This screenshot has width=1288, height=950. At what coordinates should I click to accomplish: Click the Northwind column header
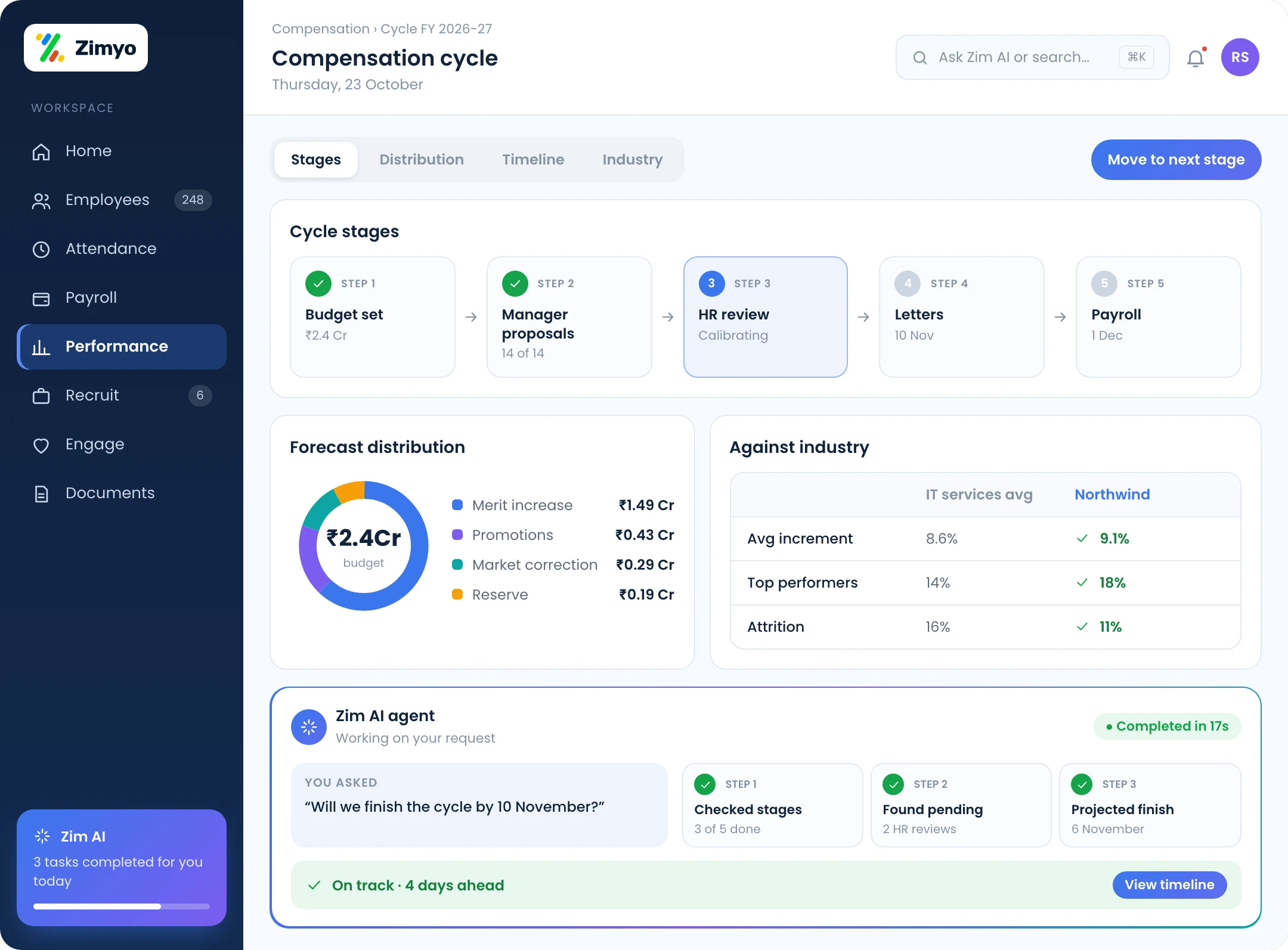coord(1112,495)
